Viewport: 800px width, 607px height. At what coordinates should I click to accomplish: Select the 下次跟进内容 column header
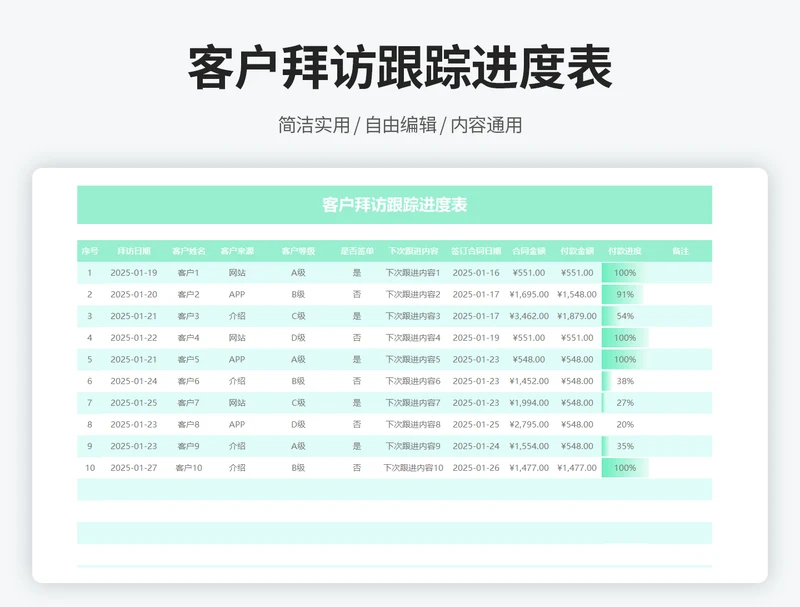(x=413, y=251)
